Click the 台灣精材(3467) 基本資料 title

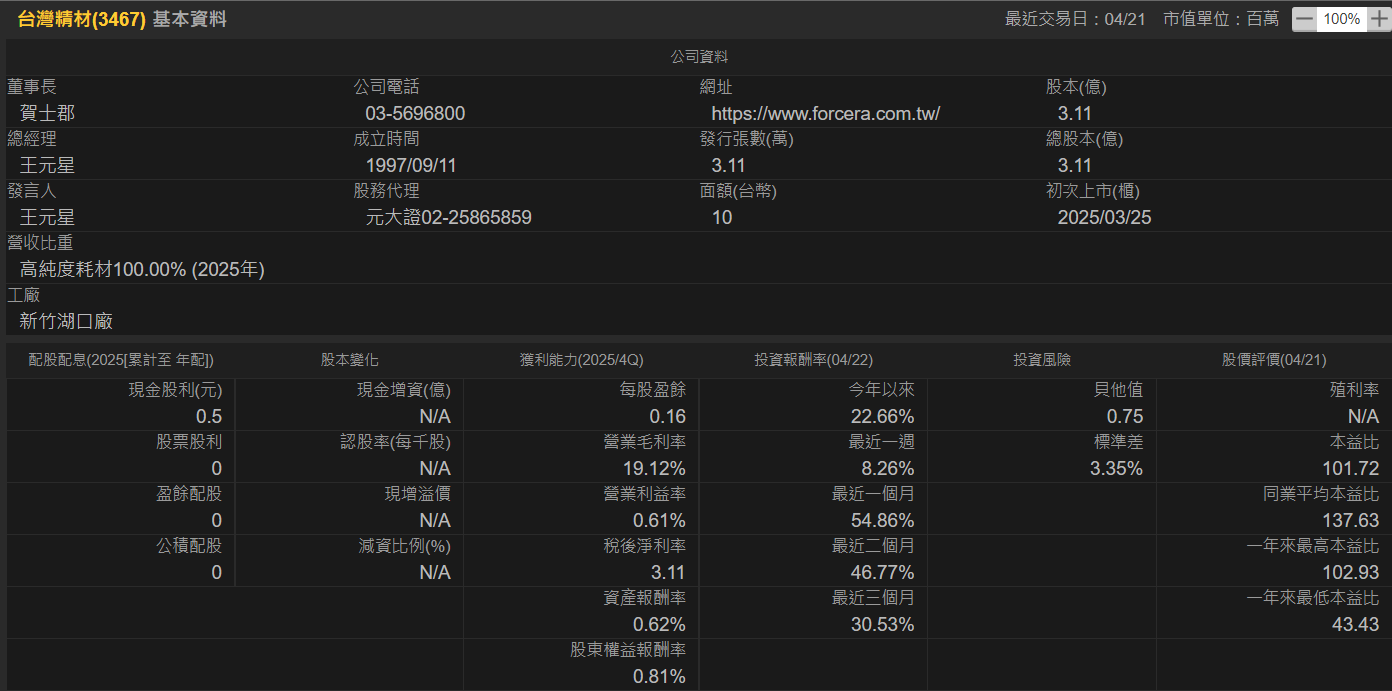[x=120, y=17]
